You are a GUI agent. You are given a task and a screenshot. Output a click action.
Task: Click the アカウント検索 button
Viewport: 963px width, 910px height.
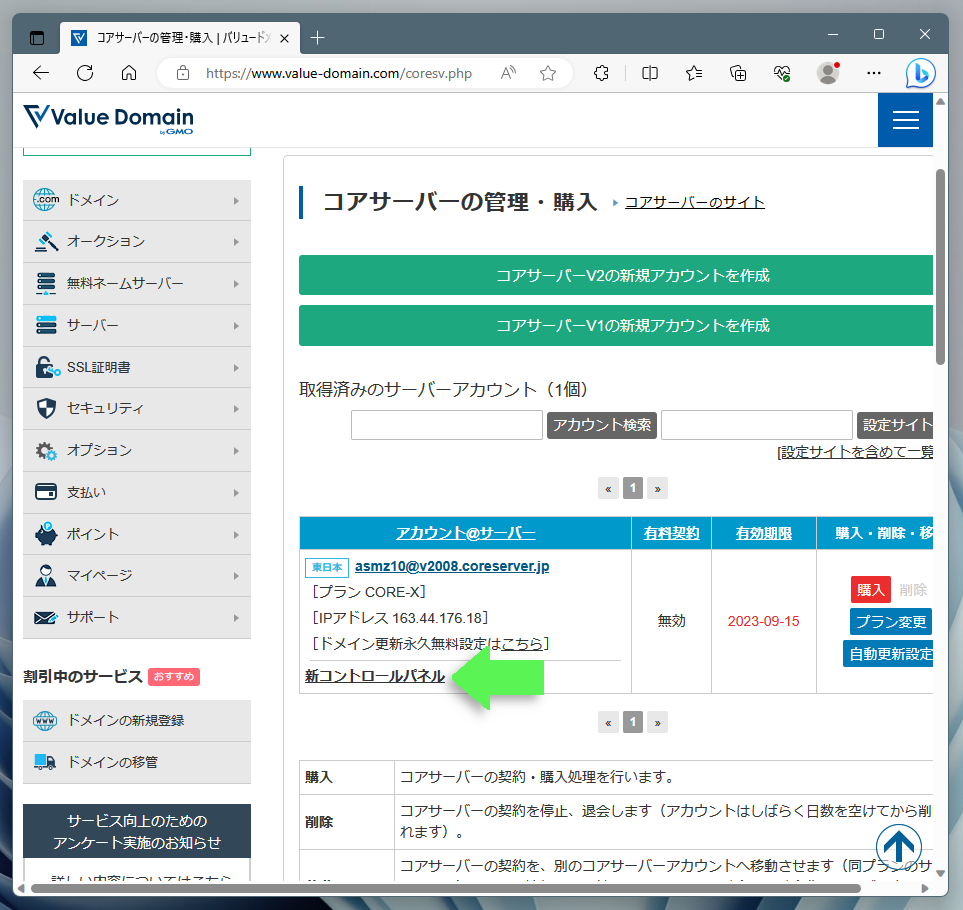click(601, 425)
